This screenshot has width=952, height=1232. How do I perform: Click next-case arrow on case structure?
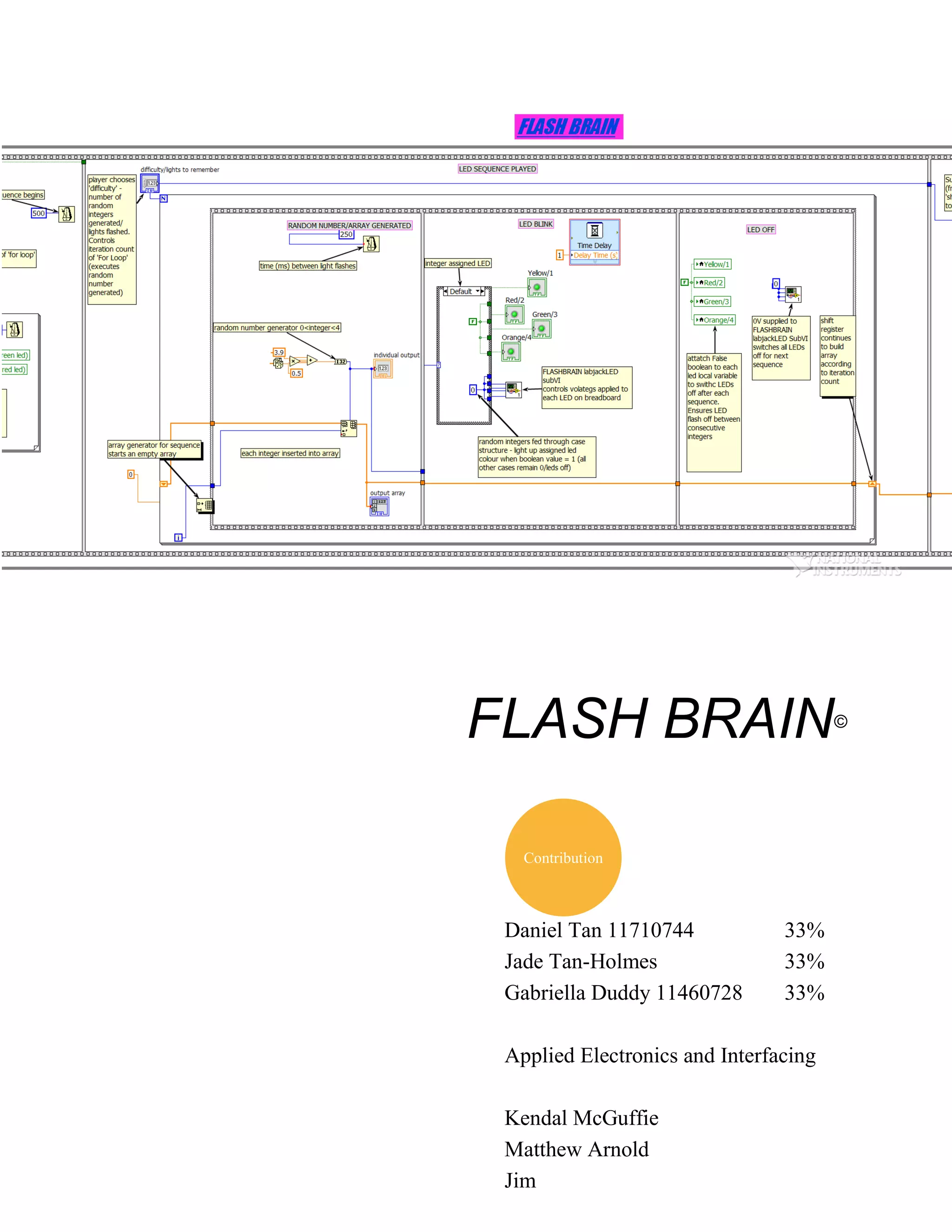483,291
